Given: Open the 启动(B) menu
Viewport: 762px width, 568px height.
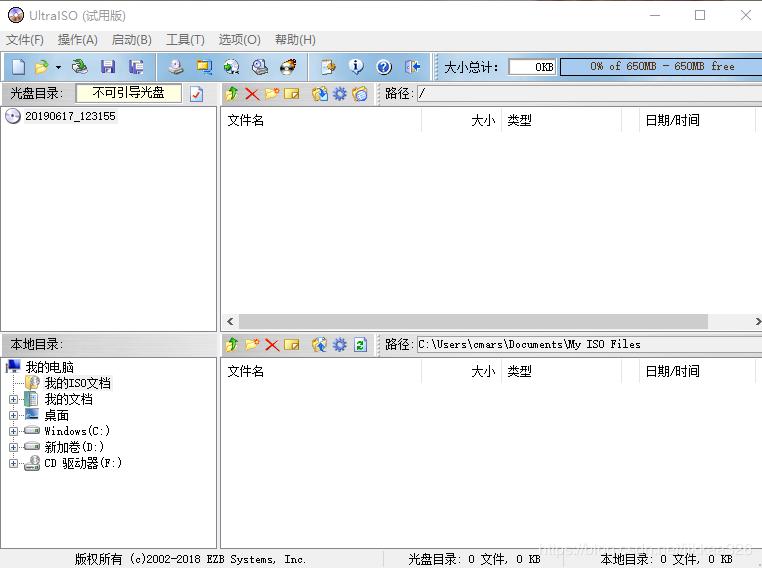Looking at the screenshot, I should (131, 40).
